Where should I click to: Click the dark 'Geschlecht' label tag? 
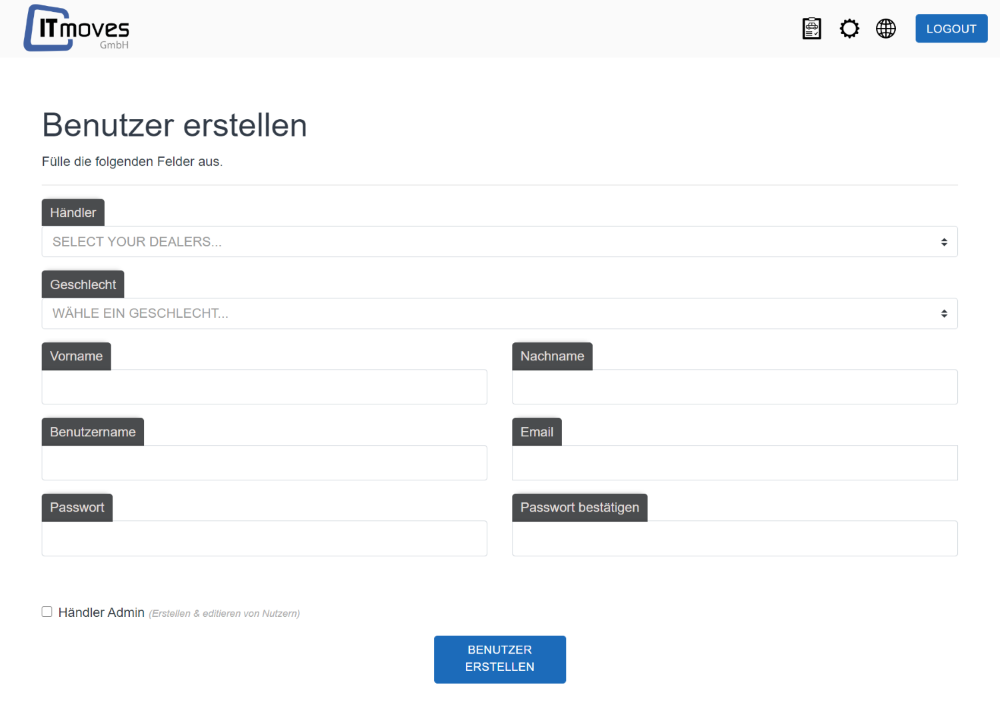[83, 284]
